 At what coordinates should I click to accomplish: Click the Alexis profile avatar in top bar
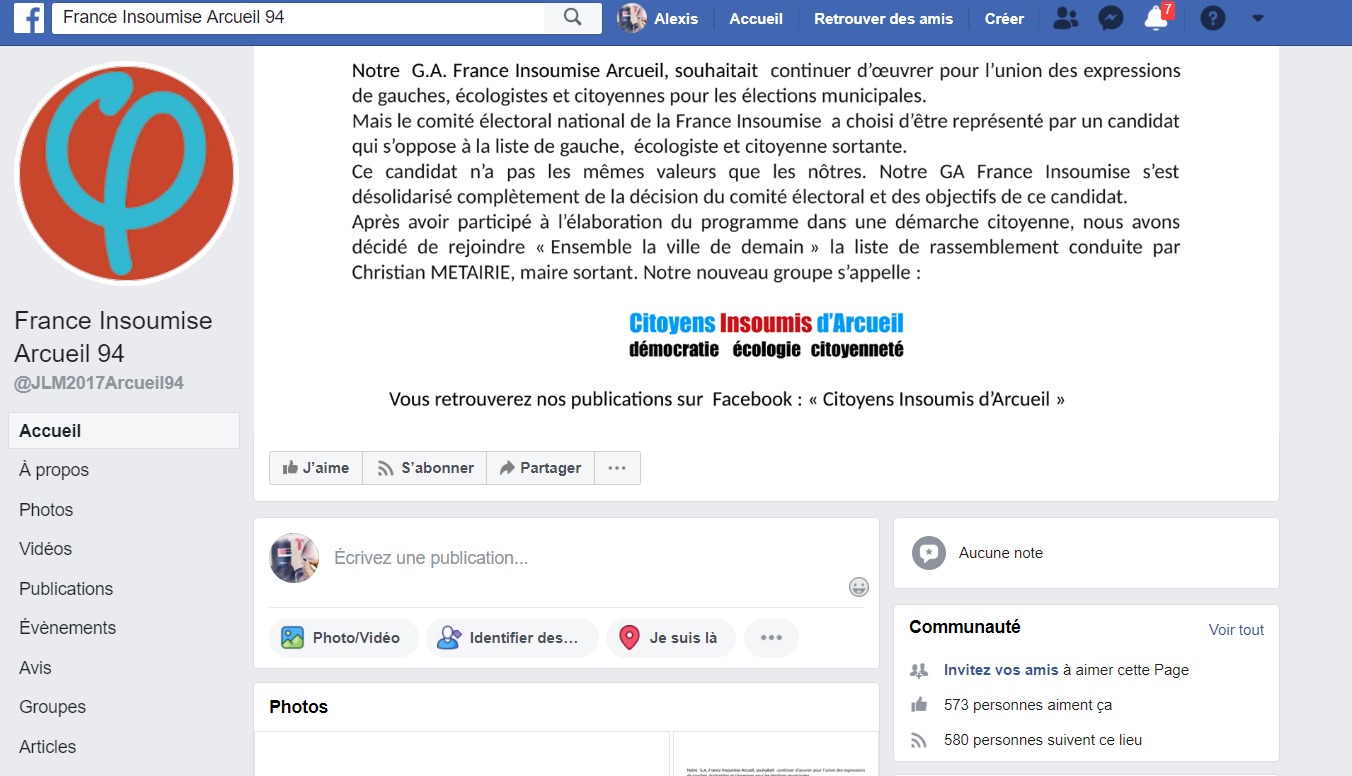click(632, 18)
